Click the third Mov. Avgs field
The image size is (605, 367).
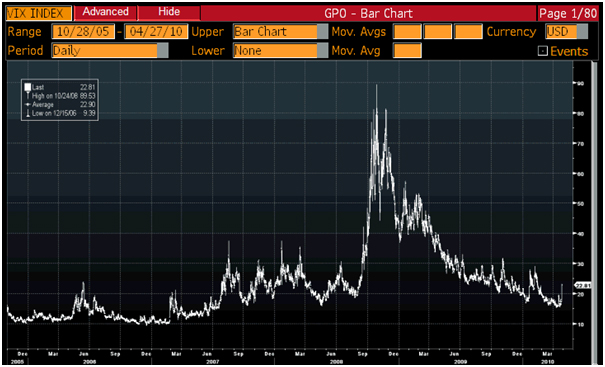coord(468,32)
